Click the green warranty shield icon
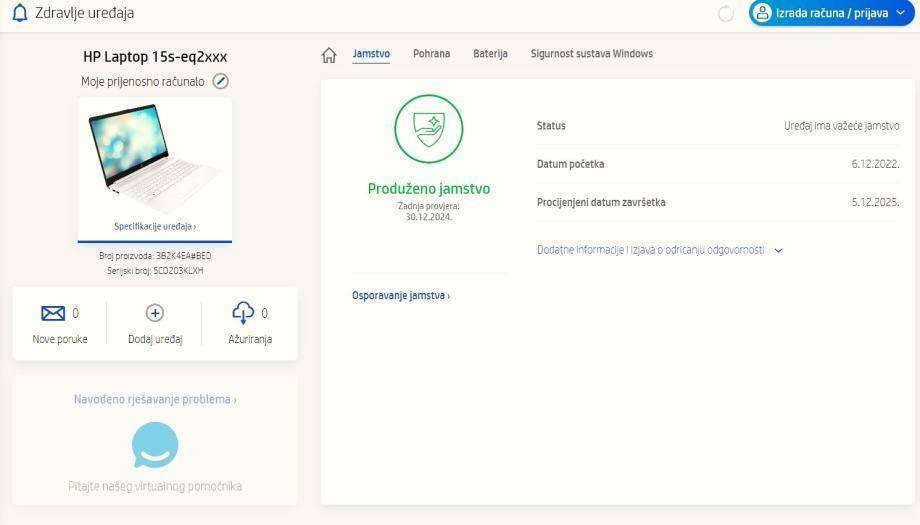This screenshot has width=920, height=525. [x=428, y=128]
